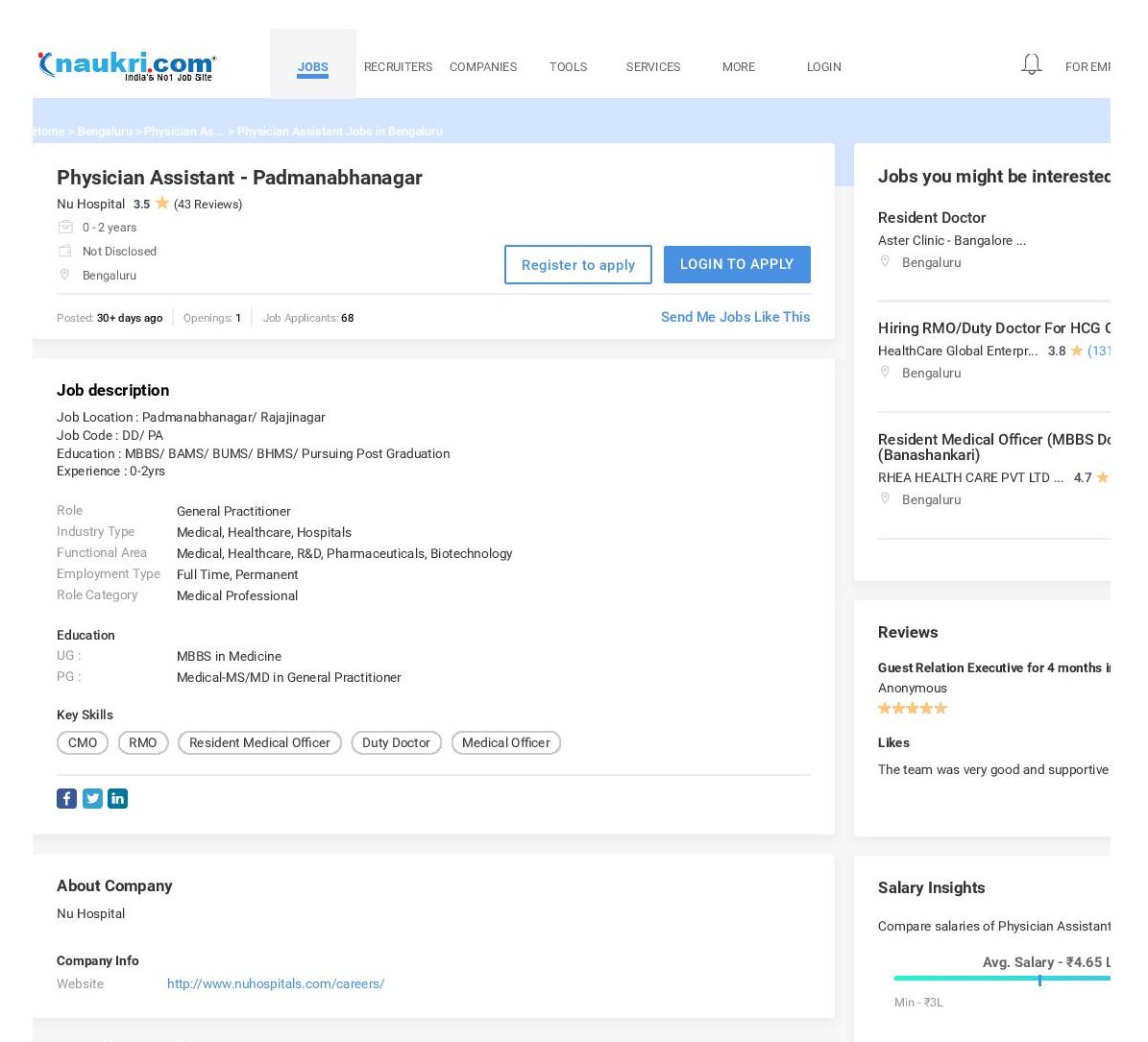
Task: Click the salary marker on the bar
Action: (x=1039, y=980)
